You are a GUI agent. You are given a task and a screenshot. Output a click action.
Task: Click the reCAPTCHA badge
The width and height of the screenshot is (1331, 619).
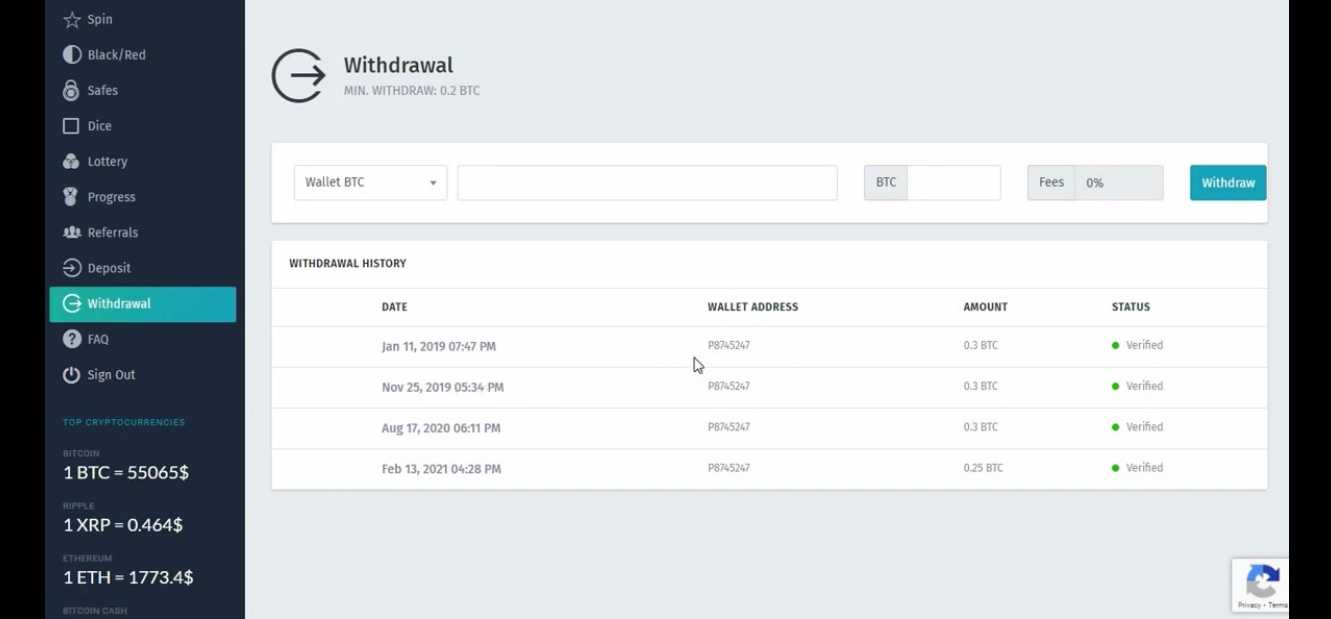click(x=1261, y=585)
